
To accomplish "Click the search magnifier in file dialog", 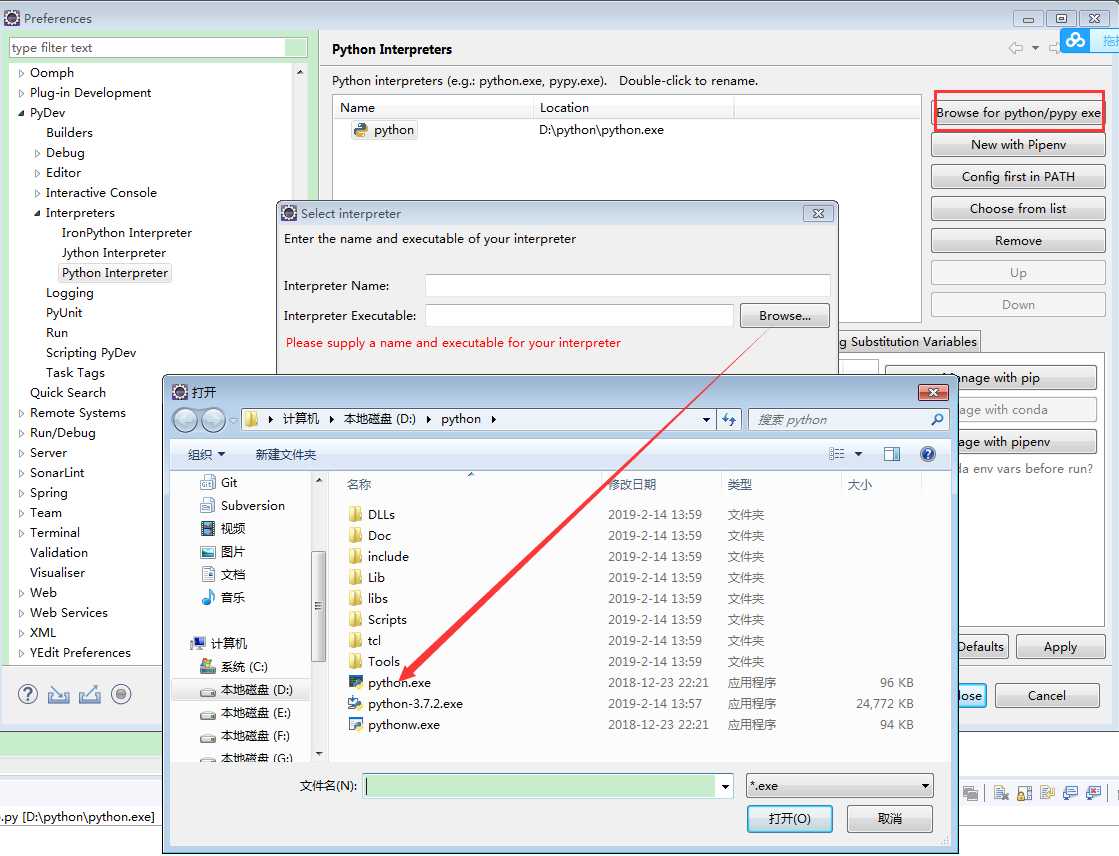I will click(937, 420).
